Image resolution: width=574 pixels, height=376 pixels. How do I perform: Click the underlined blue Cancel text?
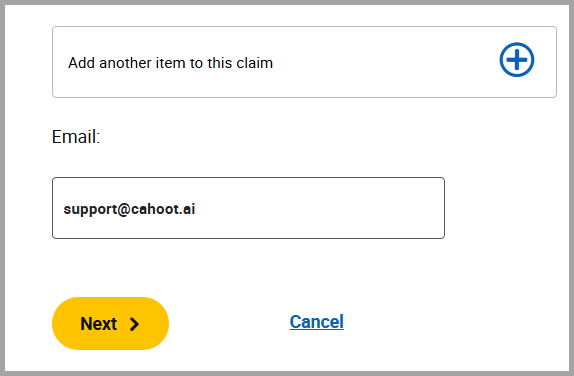tap(317, 322)
